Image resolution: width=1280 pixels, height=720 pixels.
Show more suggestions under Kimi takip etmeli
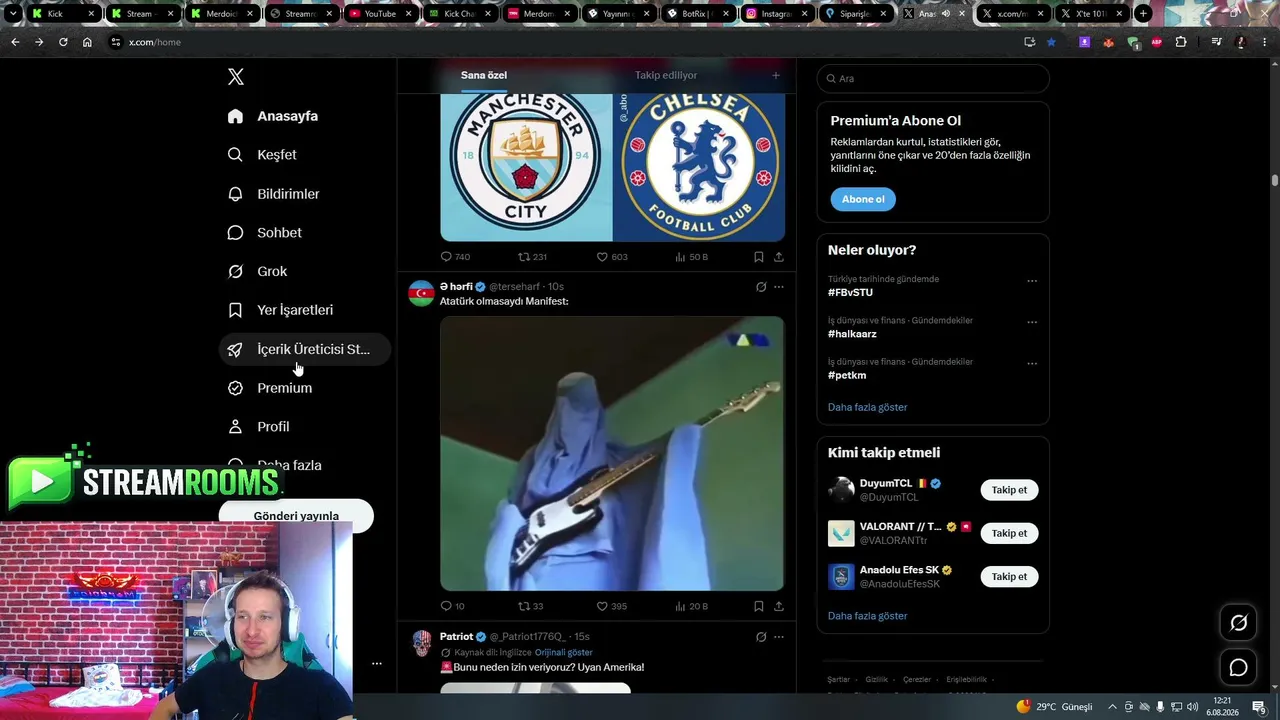(868, 616)
